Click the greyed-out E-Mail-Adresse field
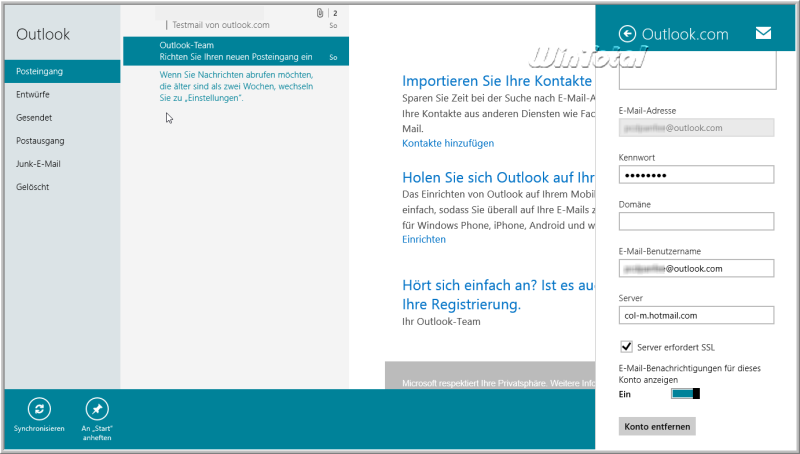The width and height of the screenshot is (800, 454). click(x=696, y=128)
